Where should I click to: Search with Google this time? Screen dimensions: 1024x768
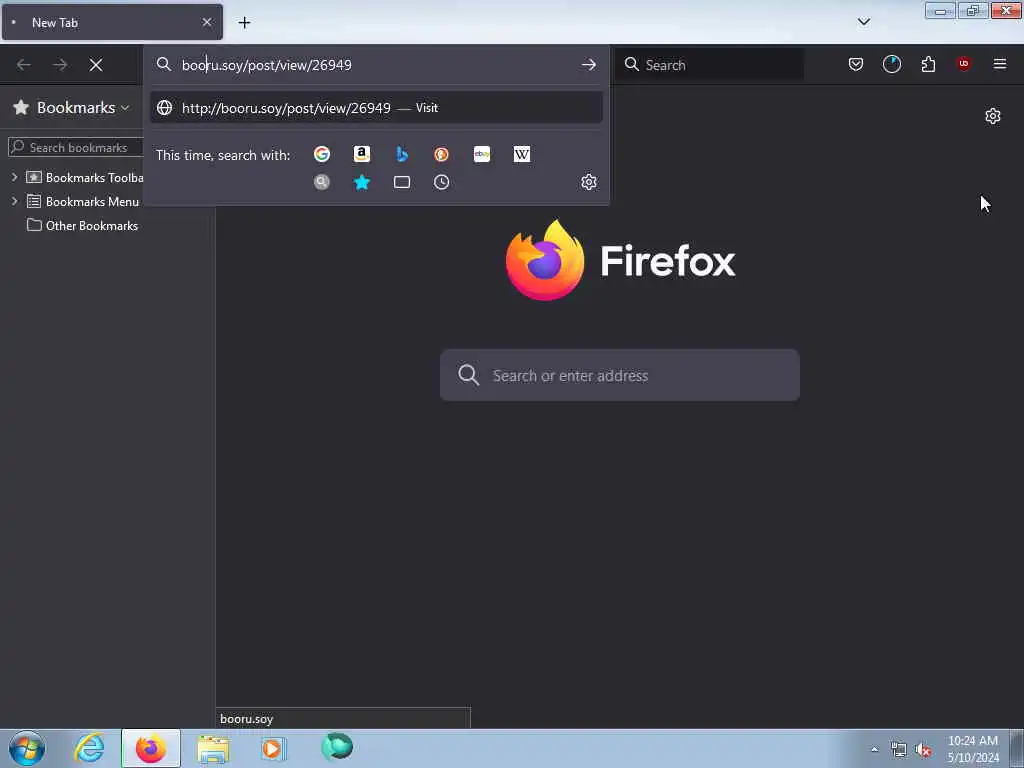click(x=322, y=154)
